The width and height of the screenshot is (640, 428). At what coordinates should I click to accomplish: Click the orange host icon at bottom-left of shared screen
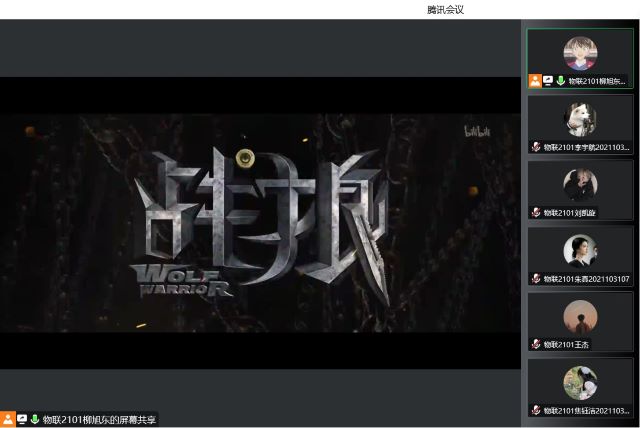[8, 419]
